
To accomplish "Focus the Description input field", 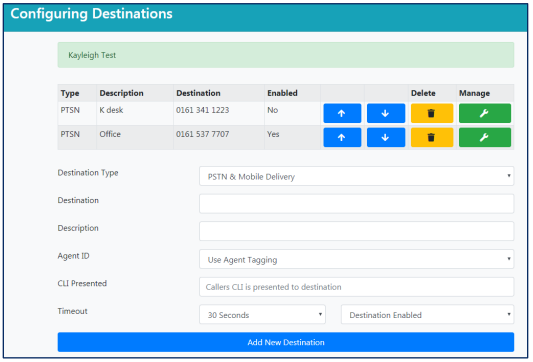I will [356, 231].
